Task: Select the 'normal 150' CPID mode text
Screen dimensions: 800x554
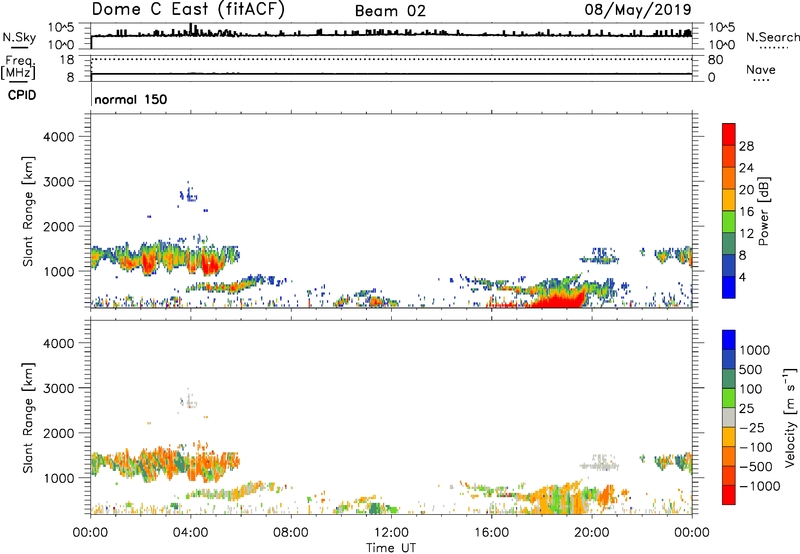Action: point(131,99)
